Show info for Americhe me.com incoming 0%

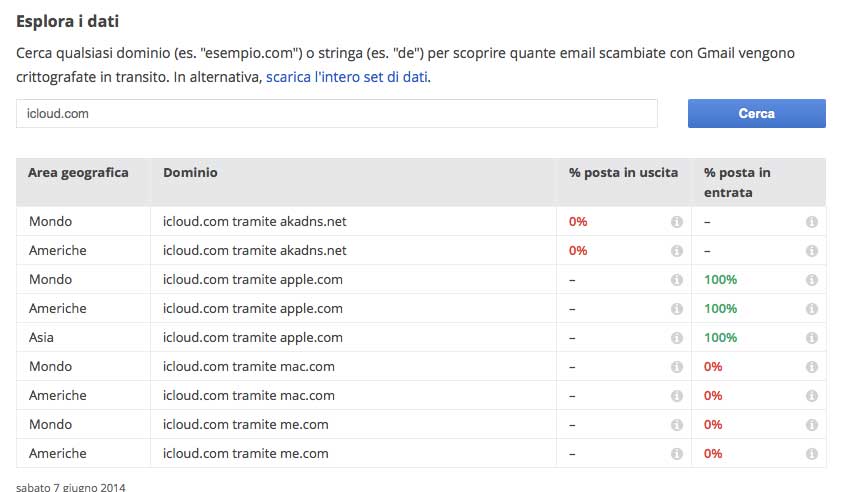click(x=812, y=454)
